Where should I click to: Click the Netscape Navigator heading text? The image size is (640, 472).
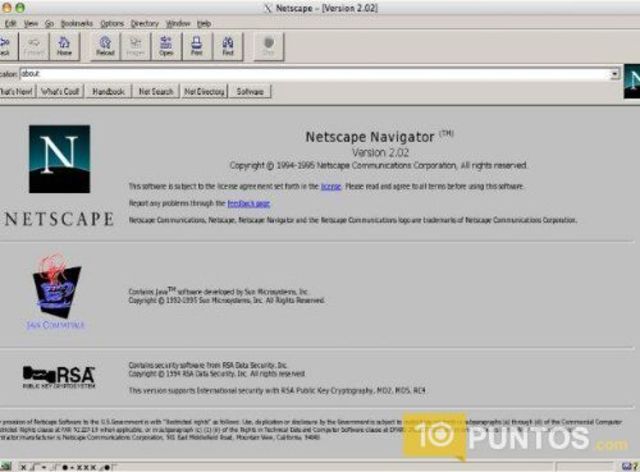(370, 137)
